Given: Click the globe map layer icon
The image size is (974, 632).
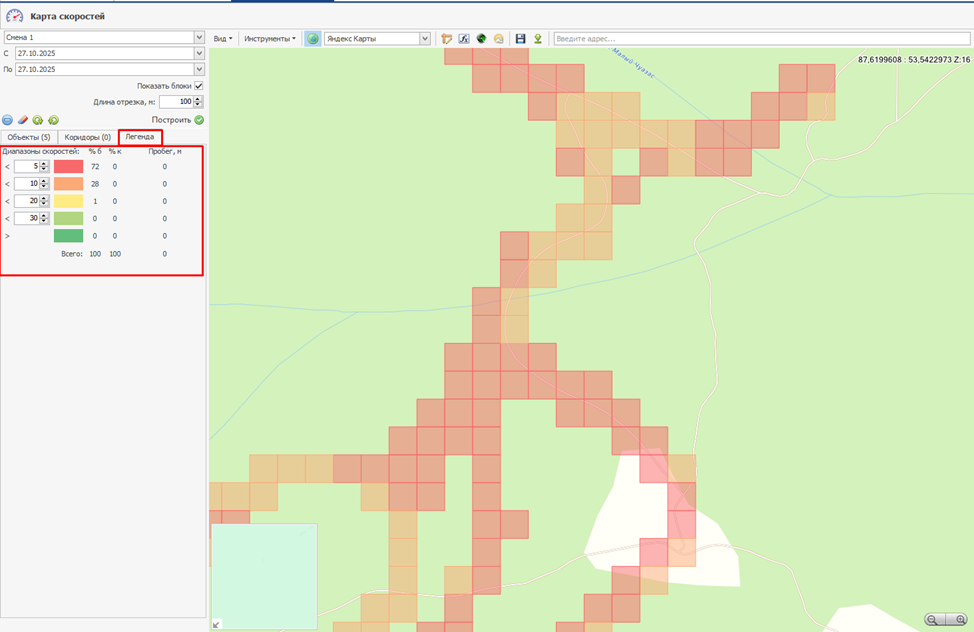Looking at the screenshot, I should [313, 38].
